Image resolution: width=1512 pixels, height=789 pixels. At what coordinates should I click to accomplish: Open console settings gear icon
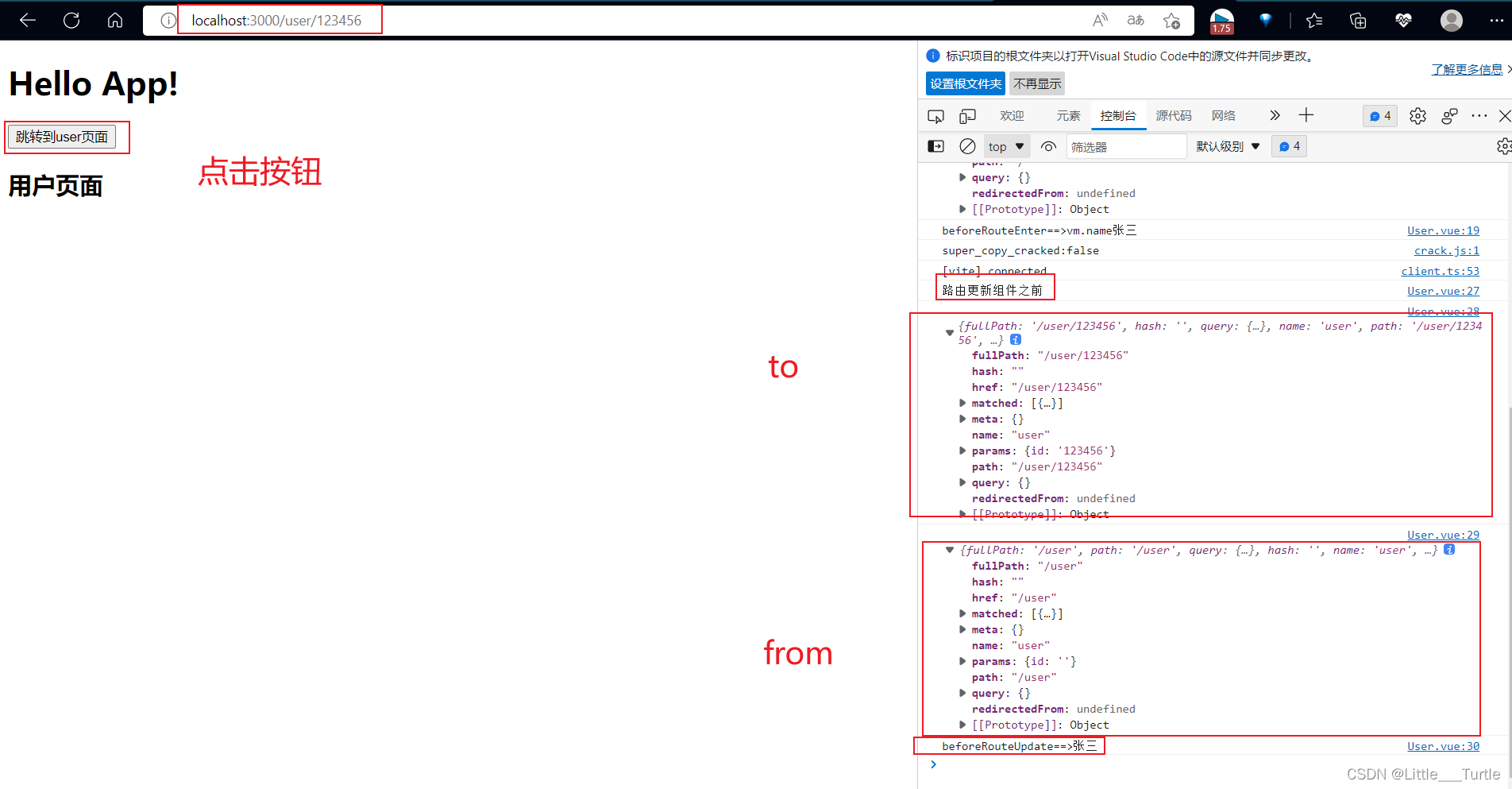pyautogui.click(x=1503, y=146)
